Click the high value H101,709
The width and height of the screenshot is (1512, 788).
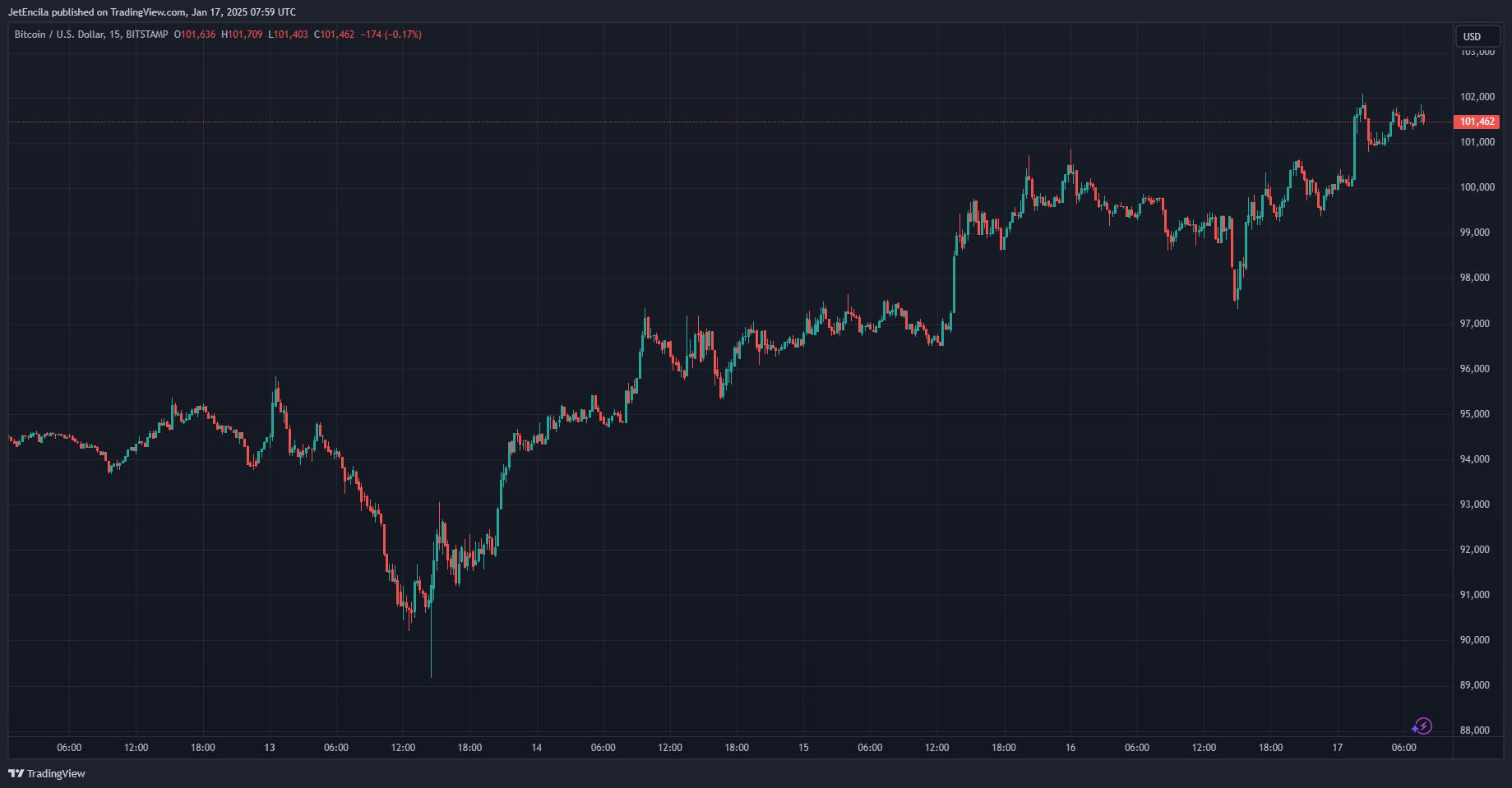pyautogui.click(x=242, y=35)
